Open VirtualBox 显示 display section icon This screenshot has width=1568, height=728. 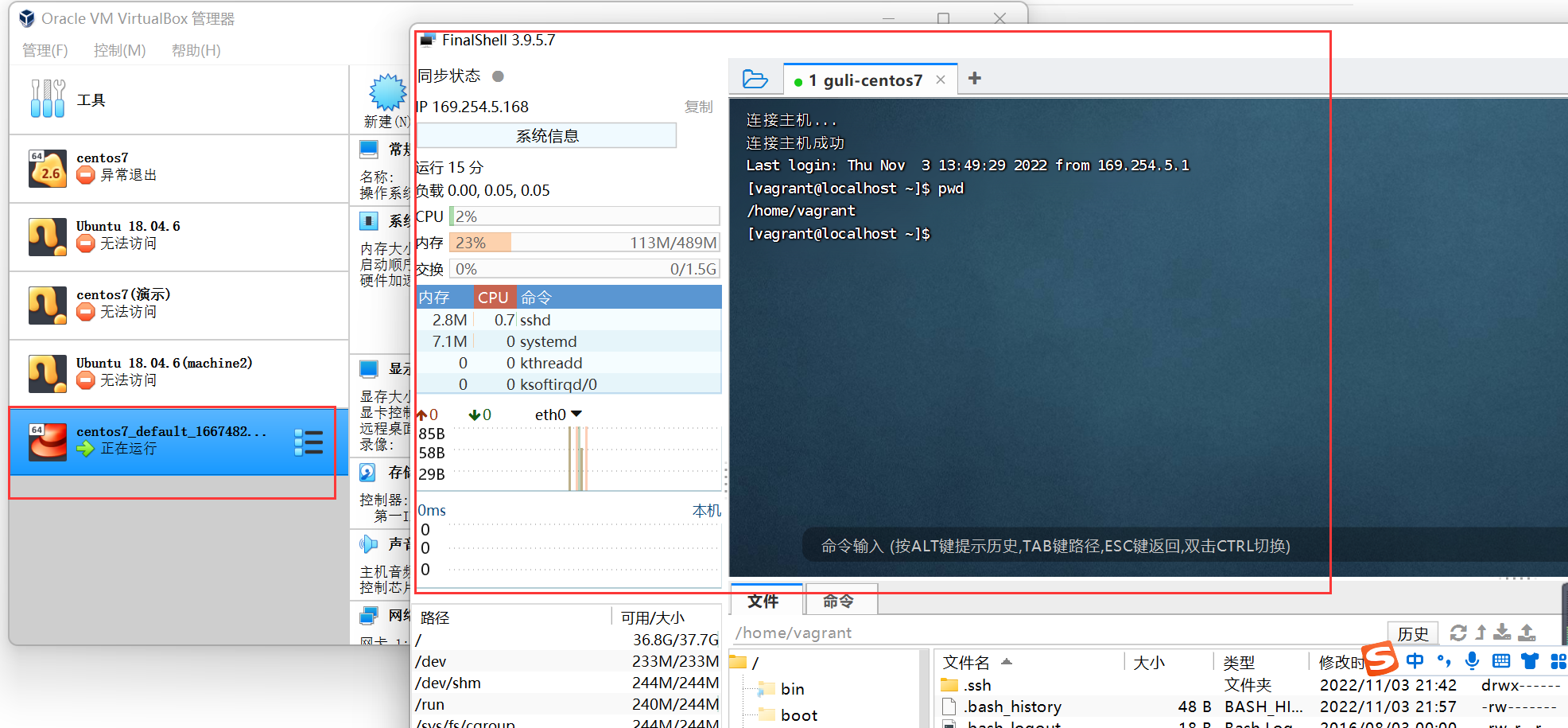(x=369, y=368)
